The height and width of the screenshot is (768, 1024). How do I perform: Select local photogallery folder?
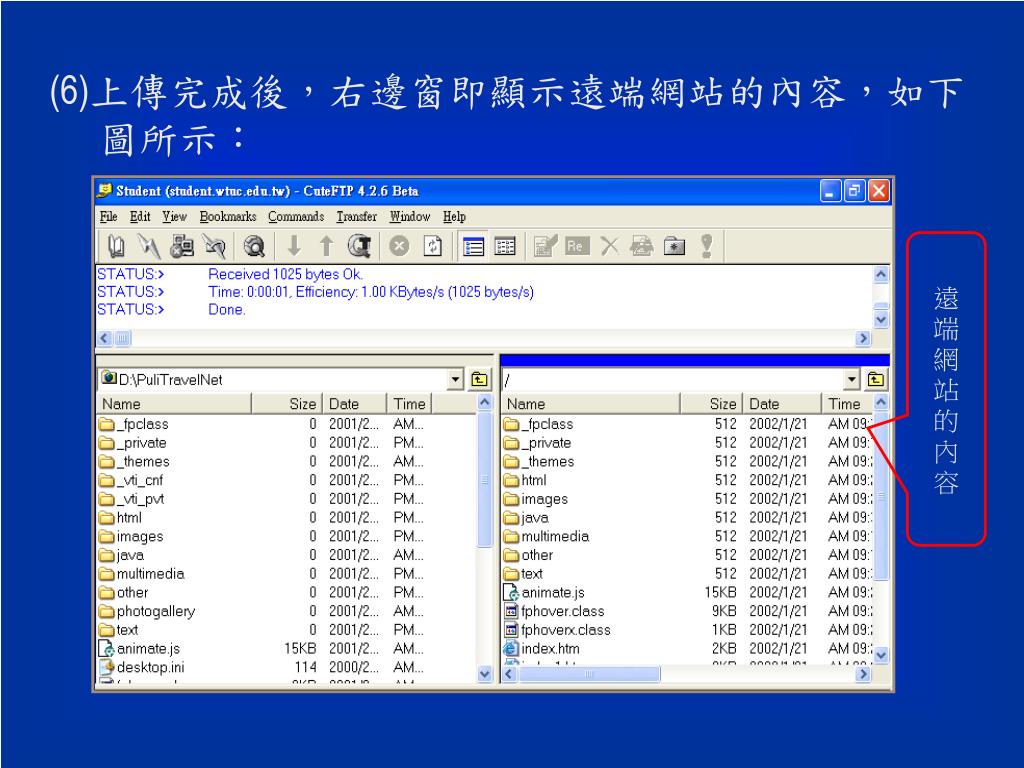coord(147,612)
